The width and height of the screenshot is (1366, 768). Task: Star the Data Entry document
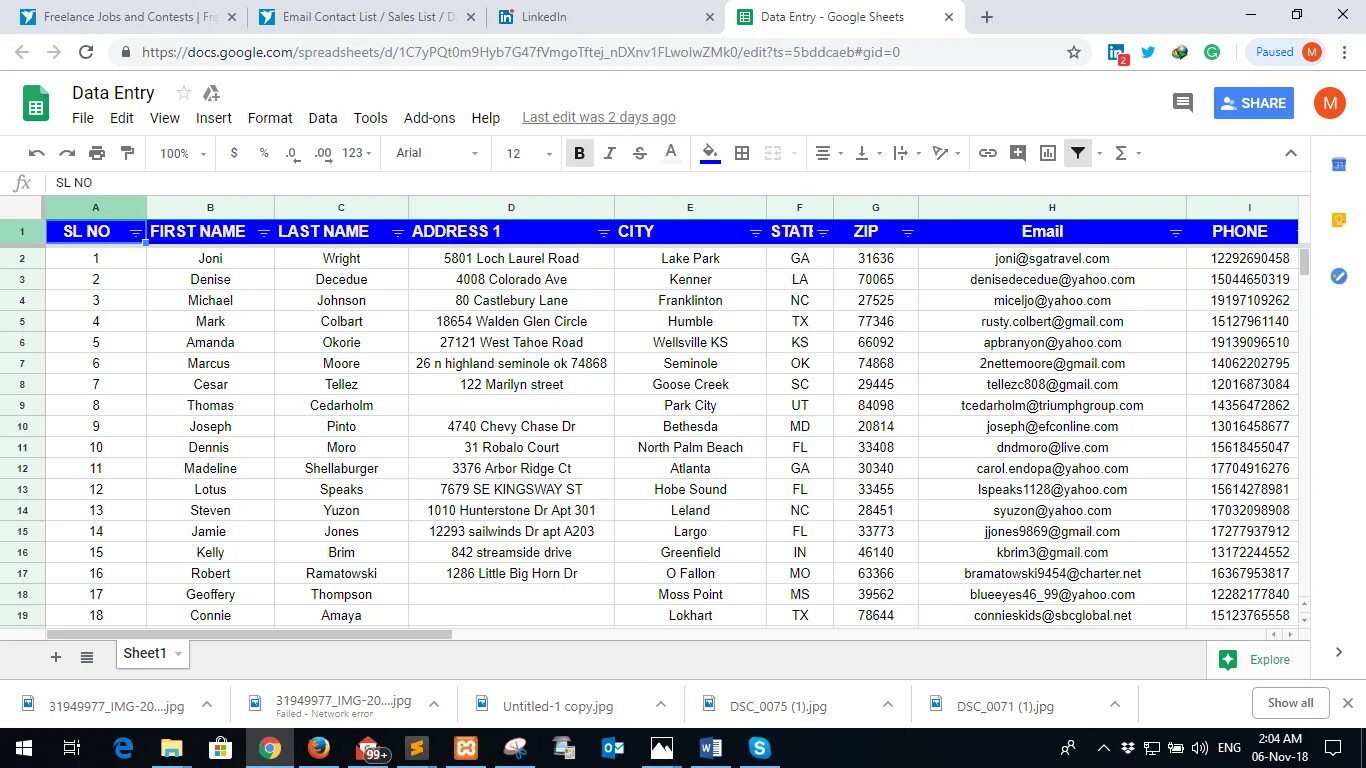(x=184, y=93)
